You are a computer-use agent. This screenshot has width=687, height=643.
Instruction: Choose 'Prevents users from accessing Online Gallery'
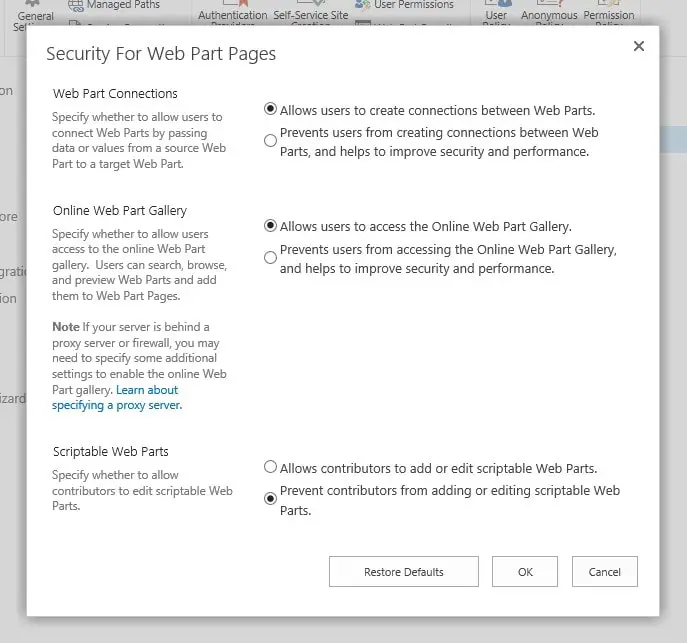(x=270, y=258)
